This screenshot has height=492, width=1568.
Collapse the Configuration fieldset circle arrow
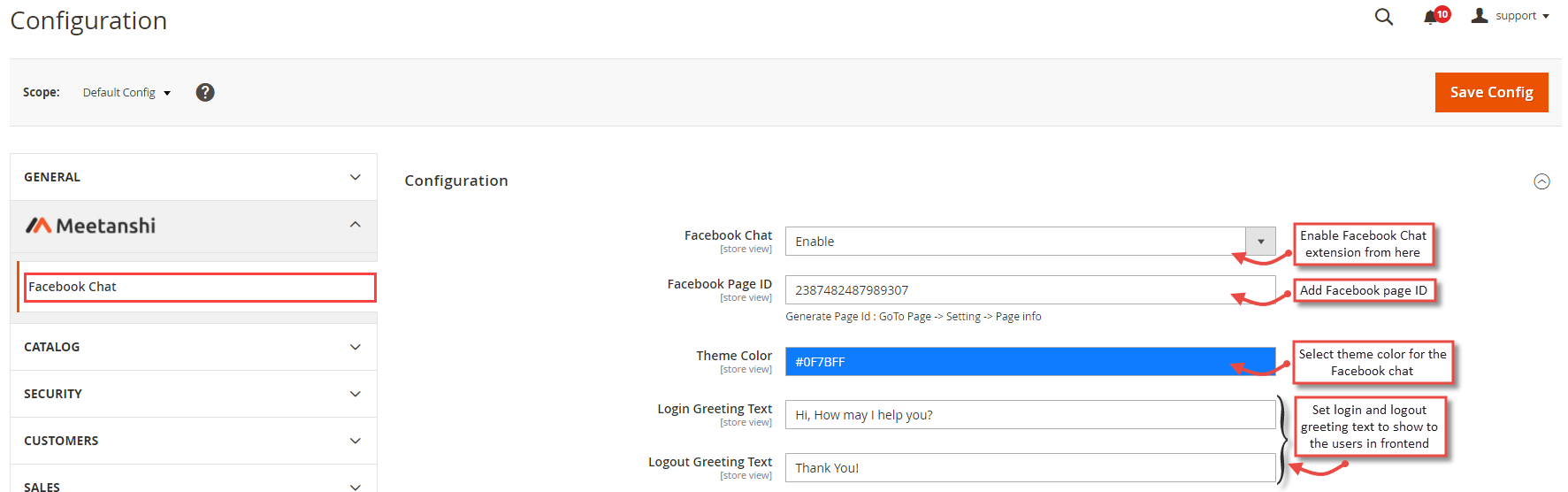pos(1541,181)
